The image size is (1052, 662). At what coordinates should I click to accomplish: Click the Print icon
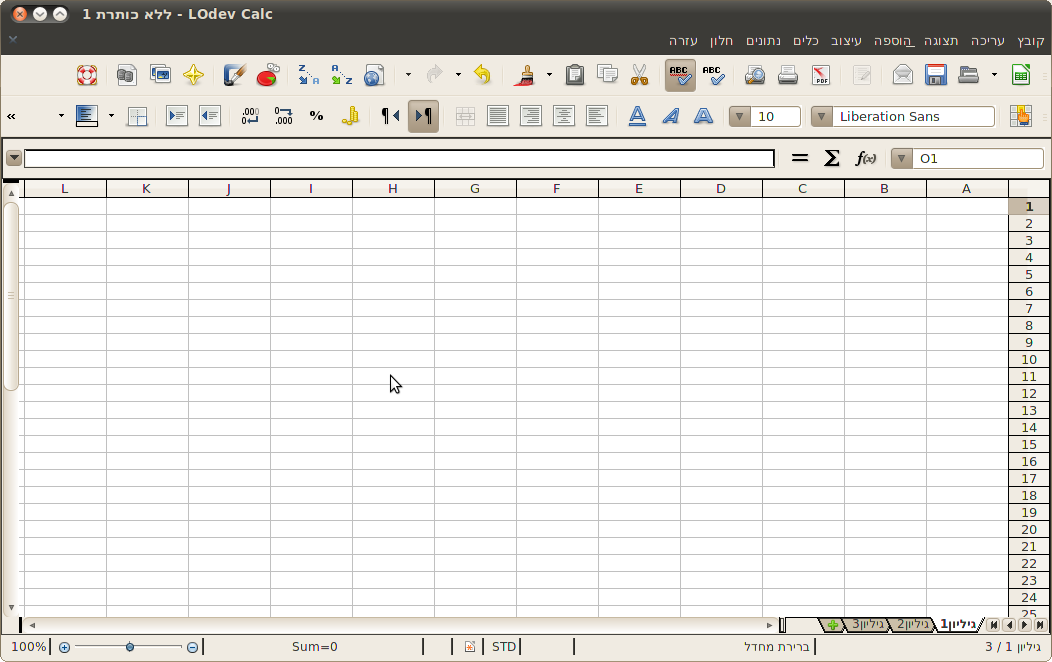788,75
